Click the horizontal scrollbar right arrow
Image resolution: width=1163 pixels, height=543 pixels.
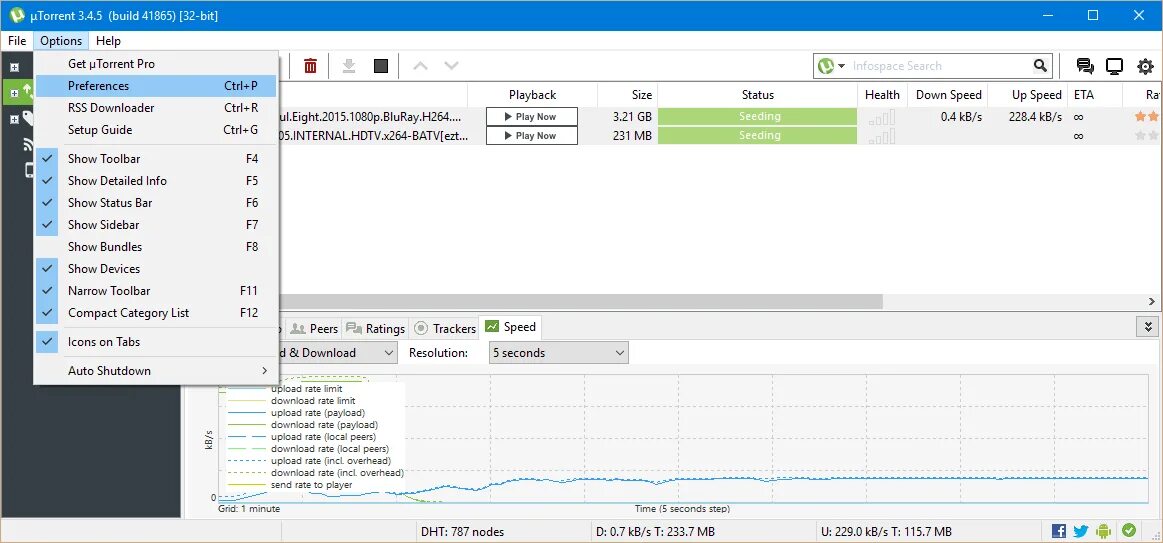pyautogui.click(x=1152, y=302)
